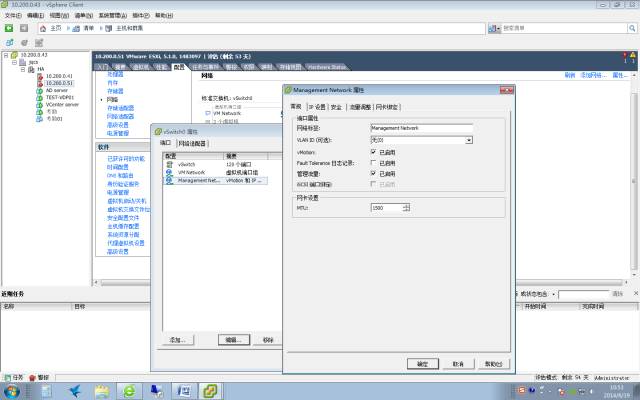The height and width of the screenshot is (400, 640).
Task: Open the VLAN ID dropdown
Action: click(469, 140)
